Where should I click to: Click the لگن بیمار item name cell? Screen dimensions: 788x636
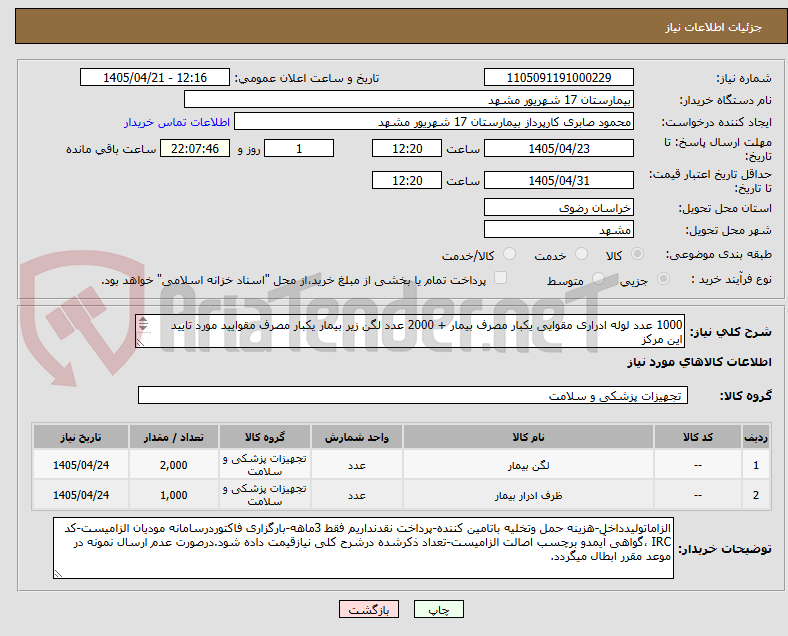(528, 466)
